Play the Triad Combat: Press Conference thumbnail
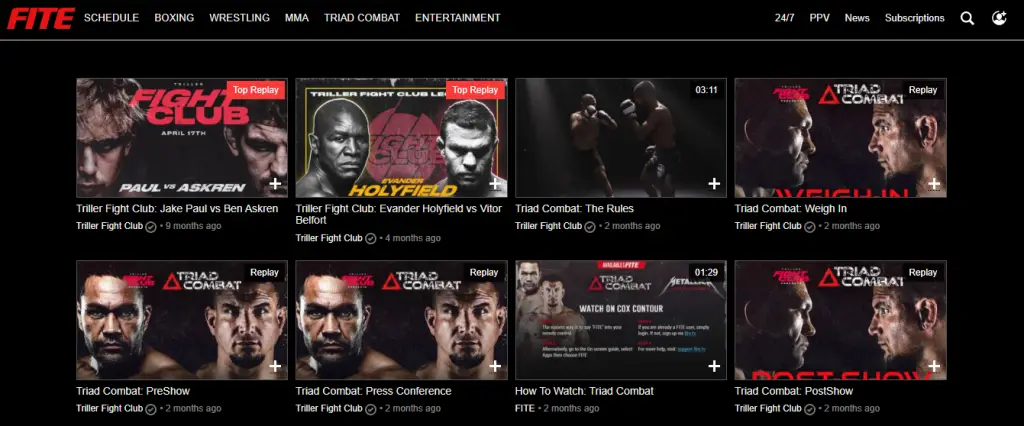The height and width of the screenshot is (426, 1024). click(401, 320)
